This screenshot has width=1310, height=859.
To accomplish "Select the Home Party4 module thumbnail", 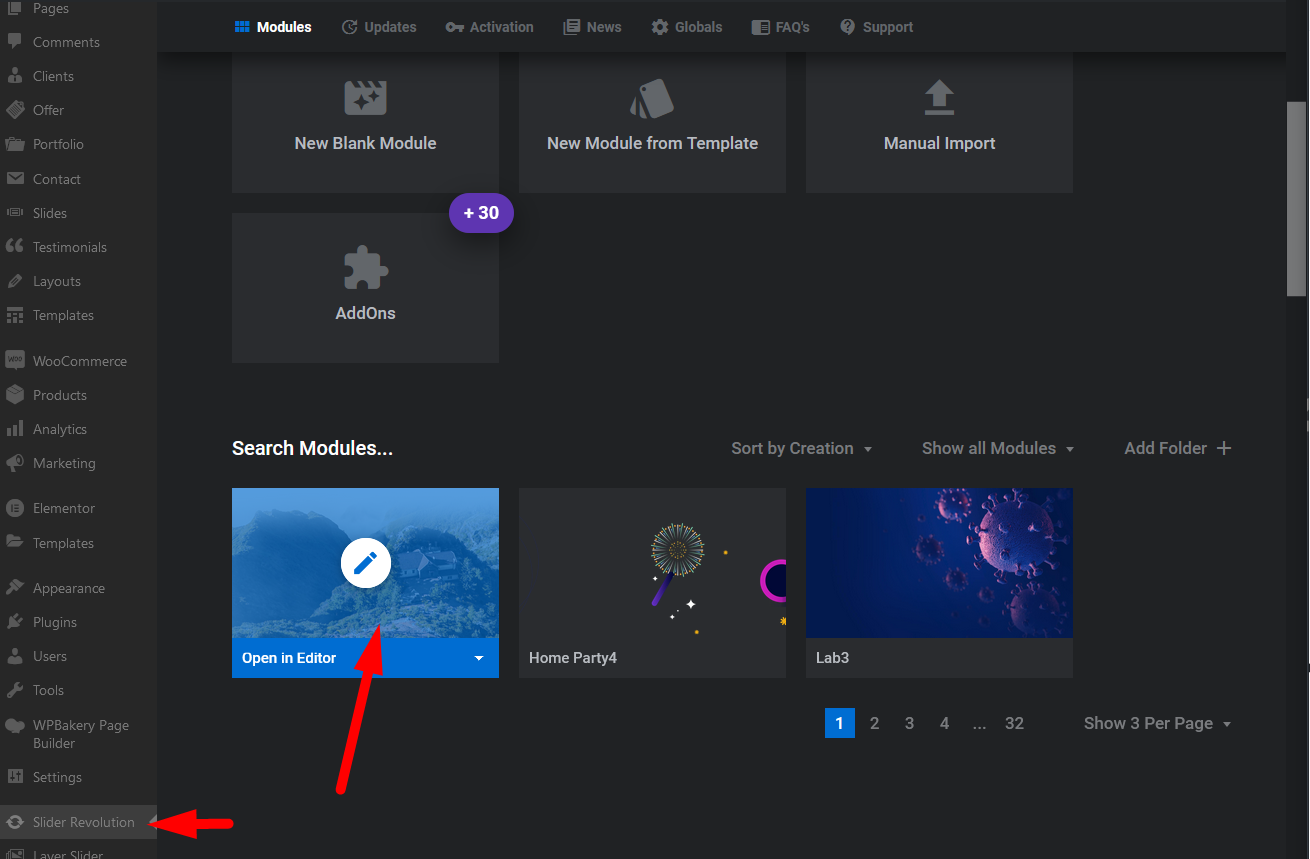I will [652, 563].
